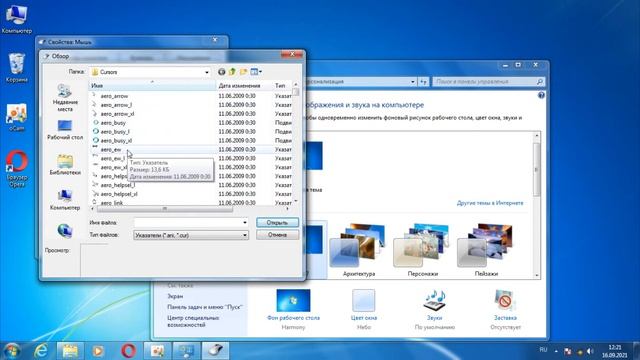Select the Network globe icon in dialog sidebar
Viewport: 640px width, 360px height.
[x=65, y=231]
